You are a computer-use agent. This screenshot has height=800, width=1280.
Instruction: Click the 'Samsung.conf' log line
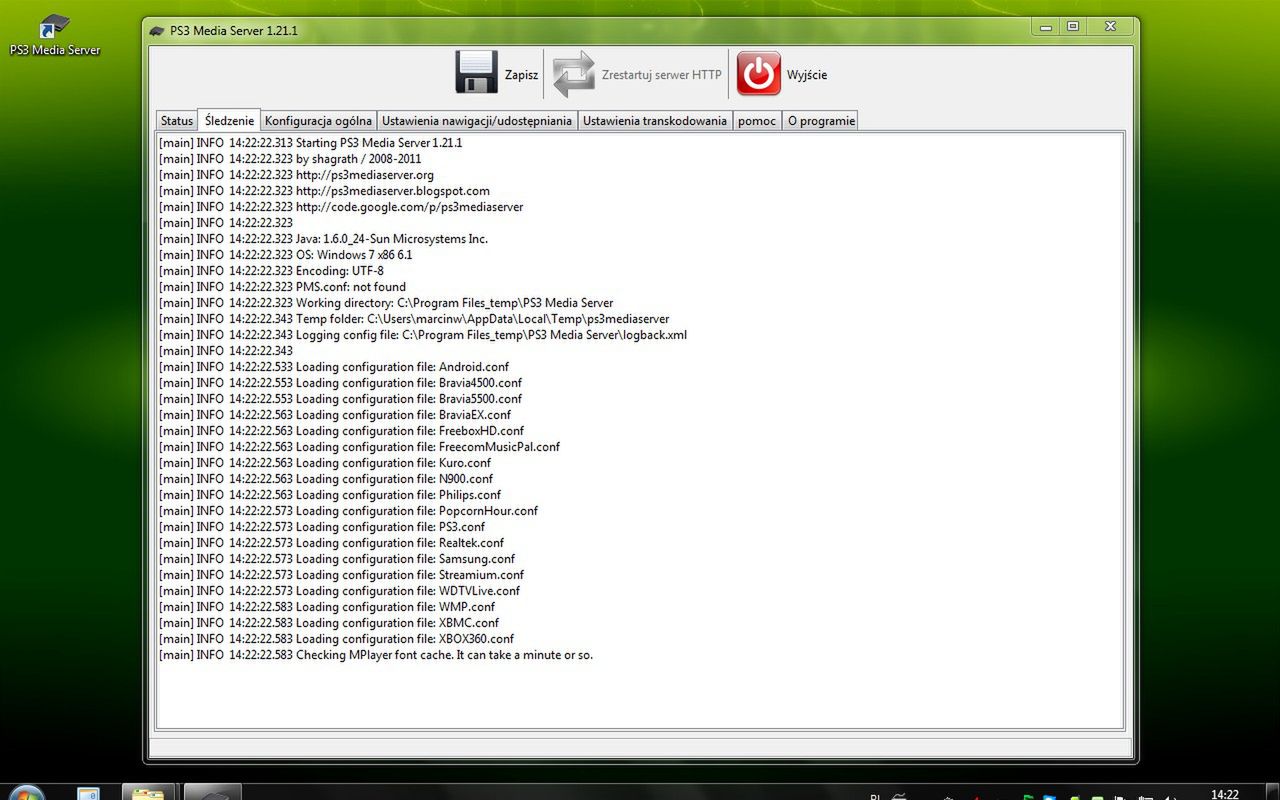(x=337, y=559)
